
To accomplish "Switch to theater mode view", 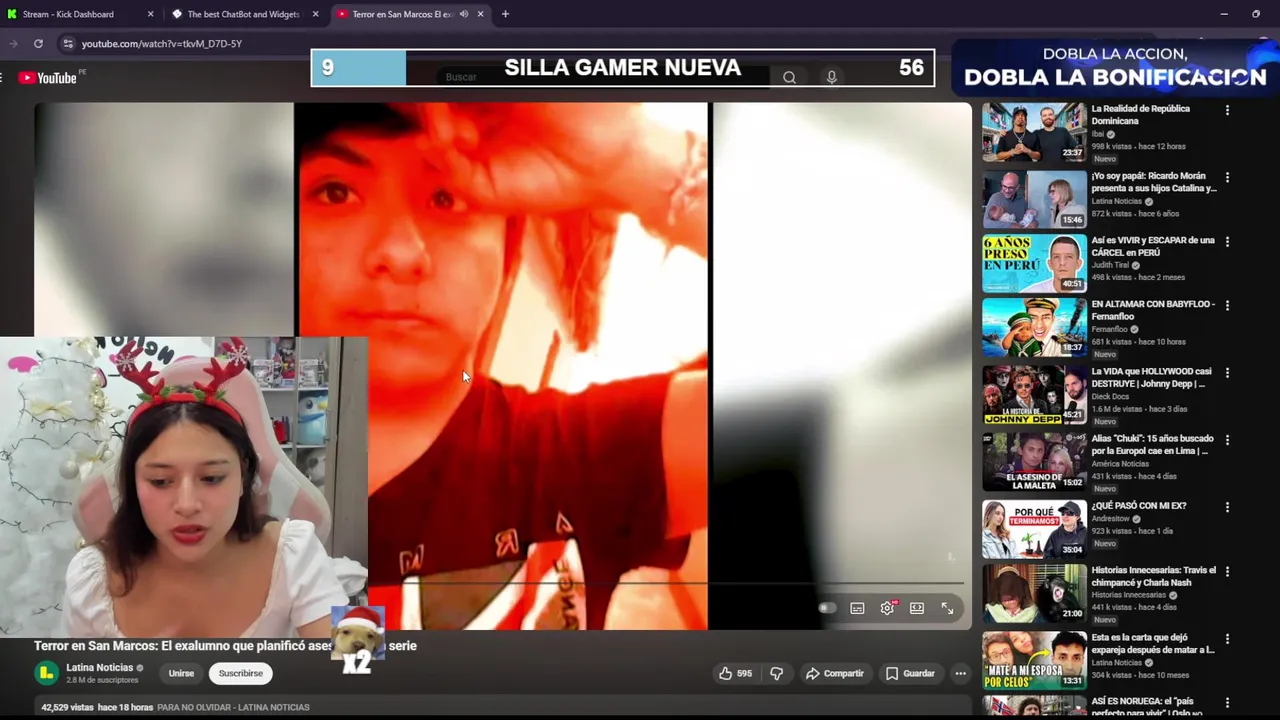I will [917, 608].
